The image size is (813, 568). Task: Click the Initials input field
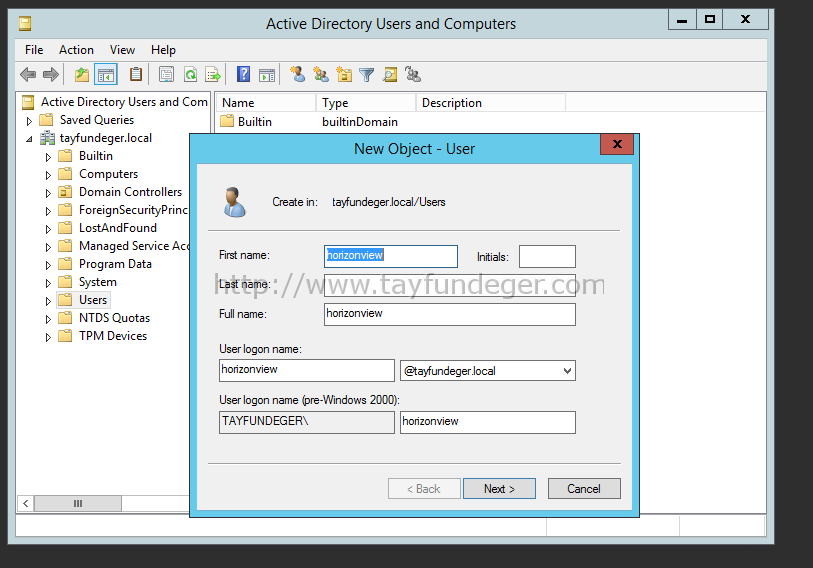point(547,256)
